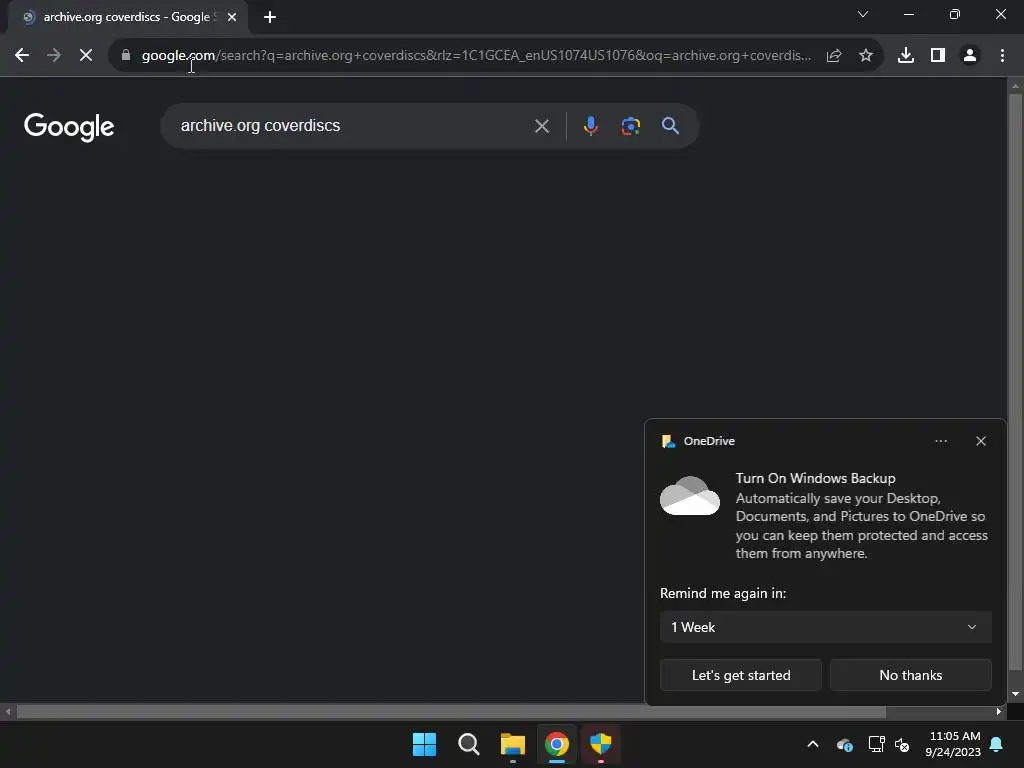The width and height of the screenshot is (1024, 768).
Task: Dismiss the OneDrive notification
Action: [981, 441]
